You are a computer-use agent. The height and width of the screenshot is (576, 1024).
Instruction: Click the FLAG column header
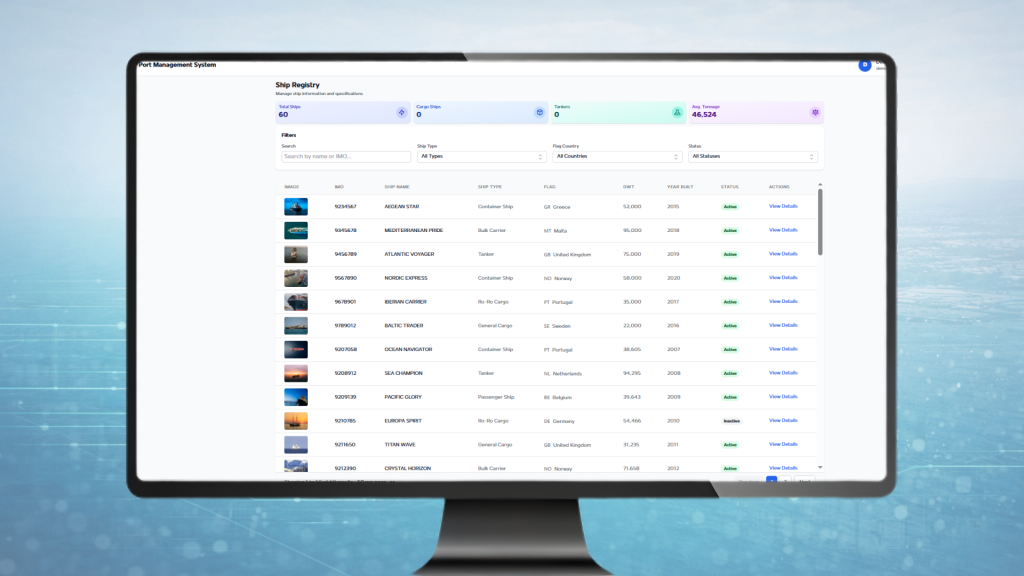pyautogui.click(x=549, y=187)
